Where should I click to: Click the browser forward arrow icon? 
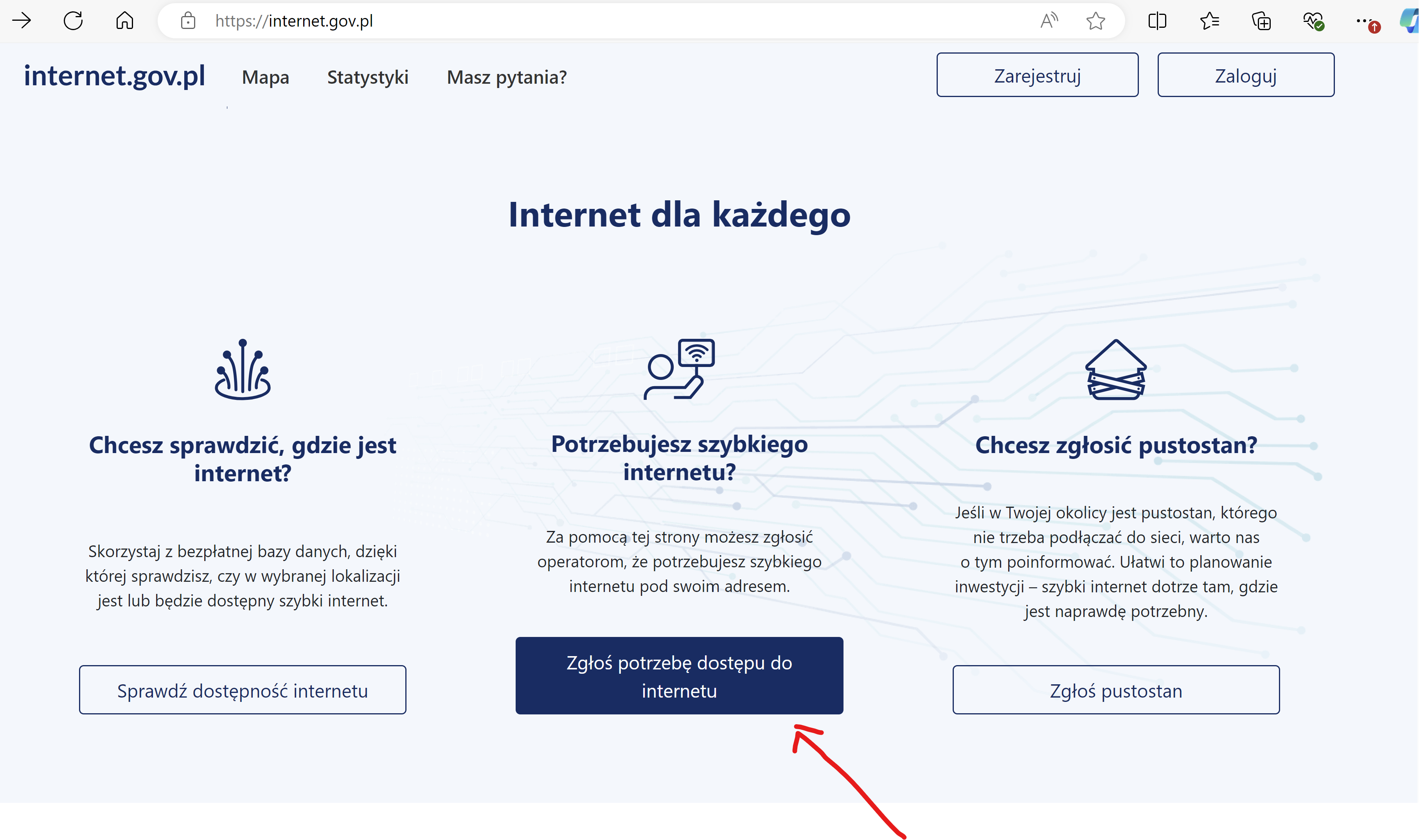(22, 21)
